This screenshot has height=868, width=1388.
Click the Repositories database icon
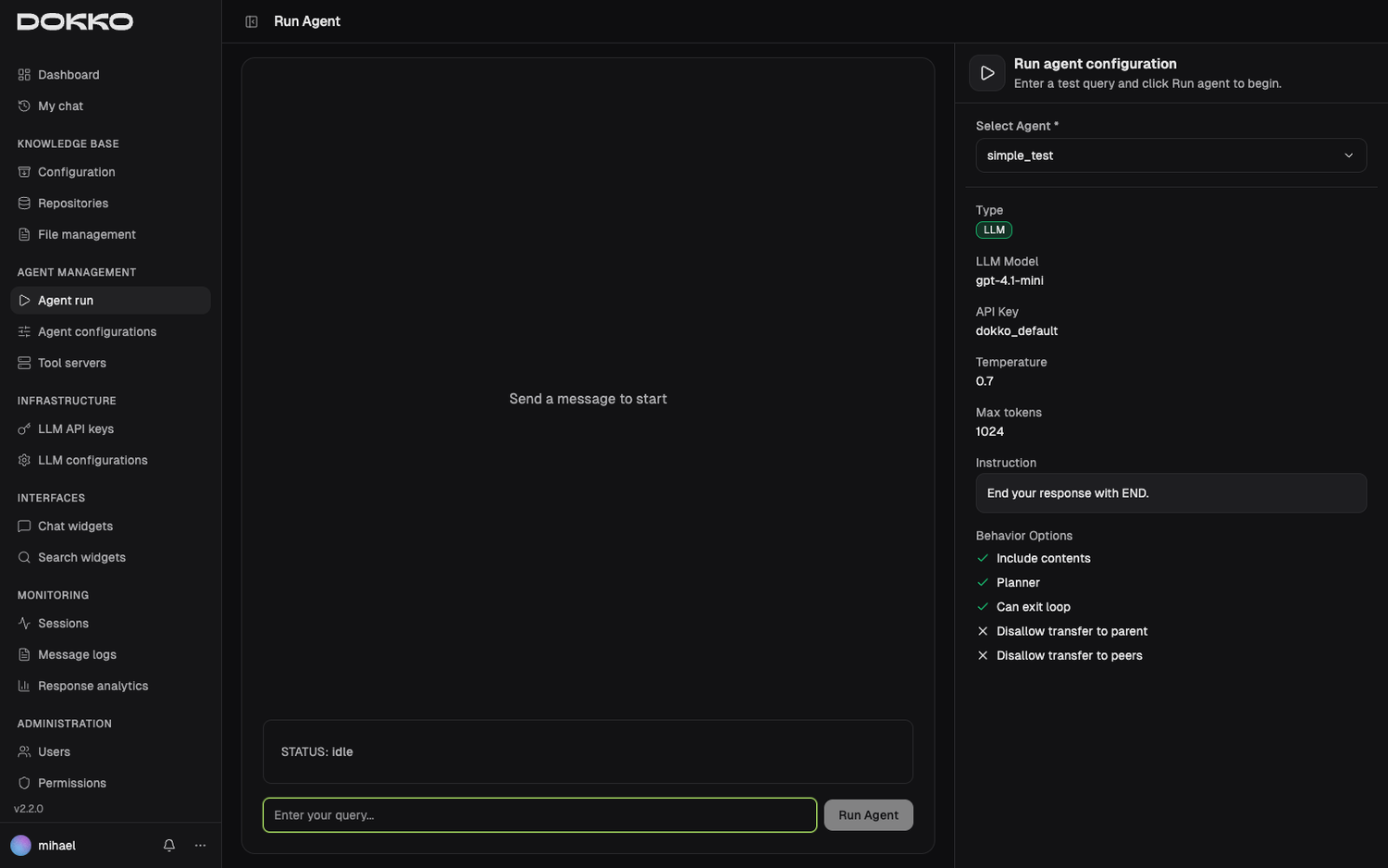[x=24, y=204]
